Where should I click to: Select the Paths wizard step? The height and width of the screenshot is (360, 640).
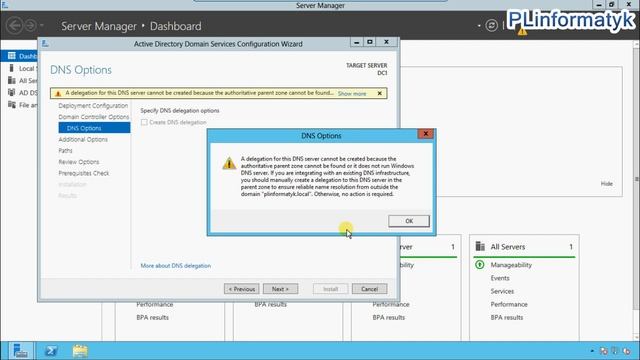(65, 151)
